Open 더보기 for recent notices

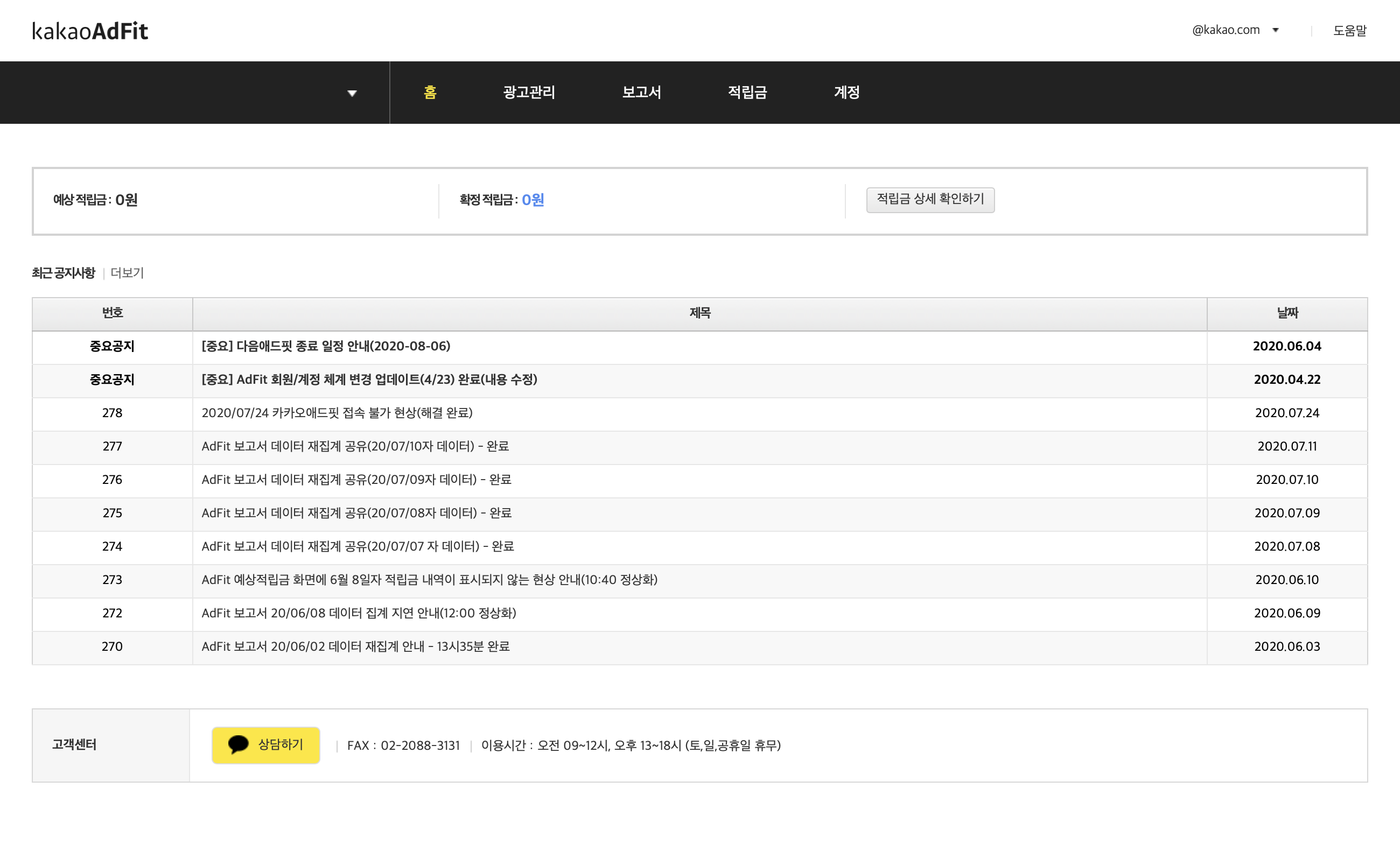pyautogui.click(x=127, y=273)
